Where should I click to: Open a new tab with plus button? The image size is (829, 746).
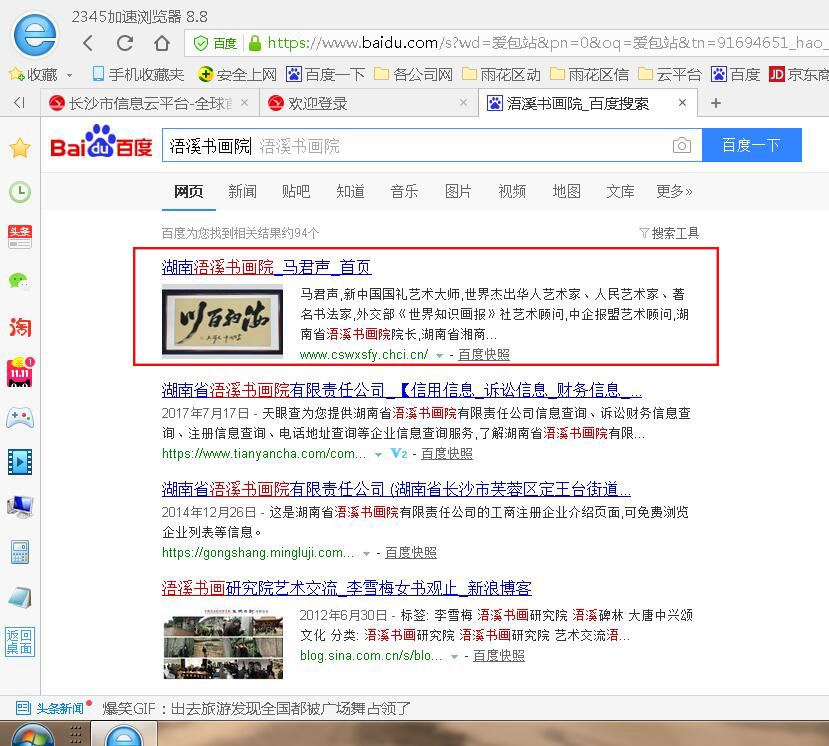point(716,103)
